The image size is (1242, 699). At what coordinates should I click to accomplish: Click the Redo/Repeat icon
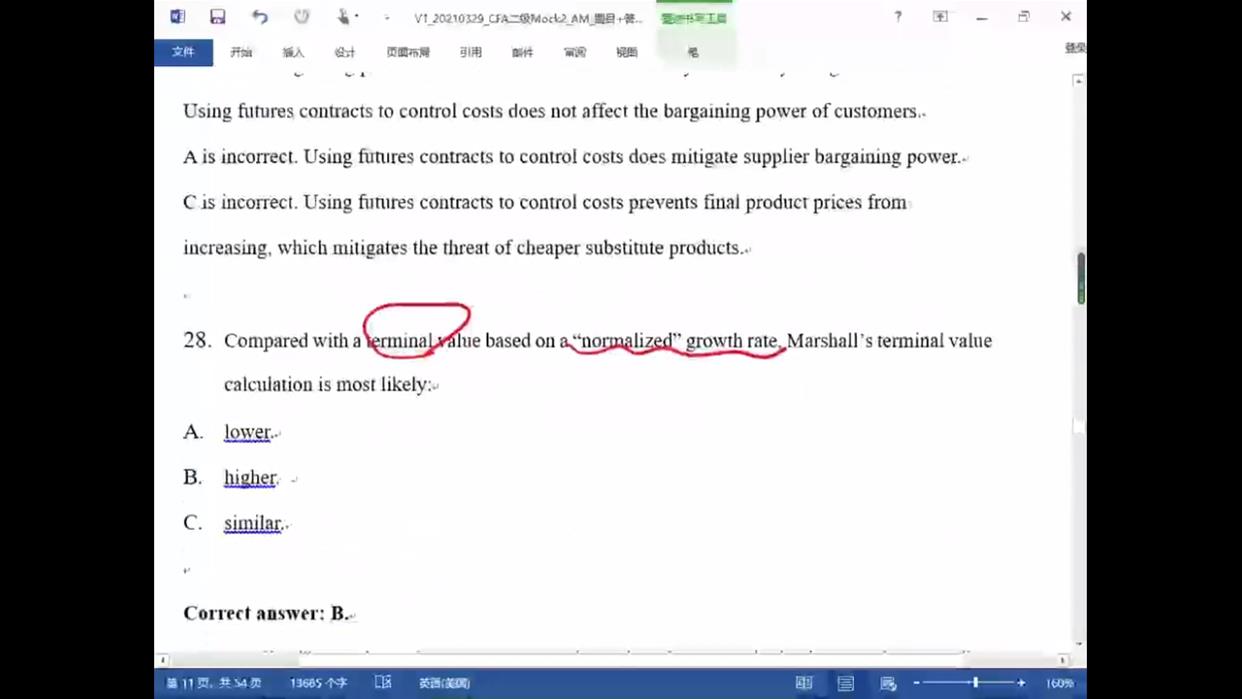click(x=301, y=17)
